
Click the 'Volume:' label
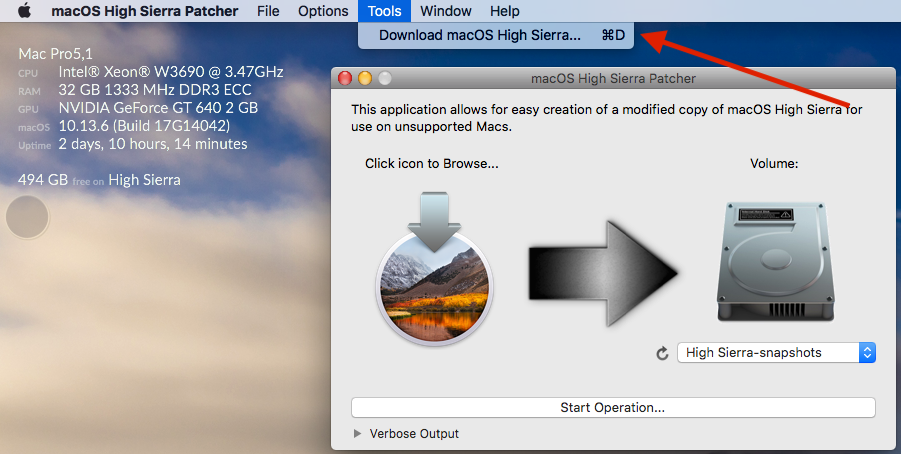(x=774, y=163)
